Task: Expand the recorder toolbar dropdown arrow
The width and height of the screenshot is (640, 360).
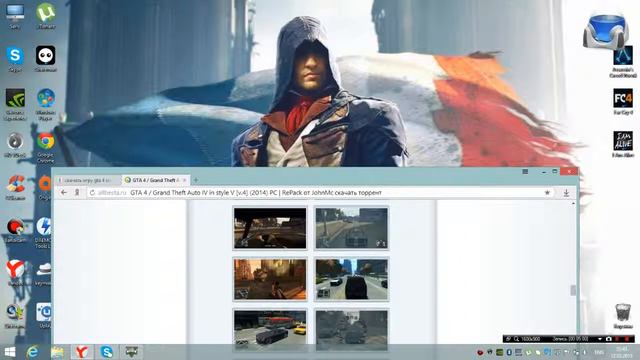Action: (600, 339)
